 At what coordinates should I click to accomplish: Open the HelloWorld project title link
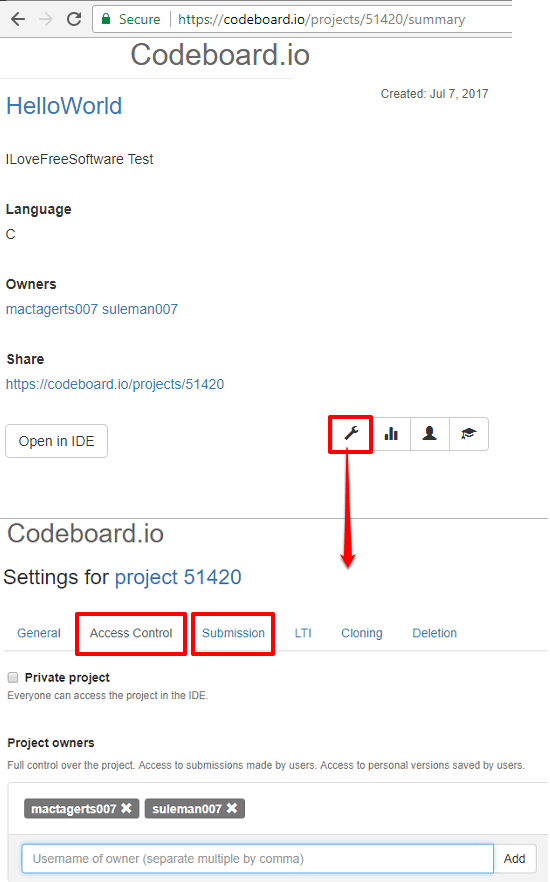(64, 106)
